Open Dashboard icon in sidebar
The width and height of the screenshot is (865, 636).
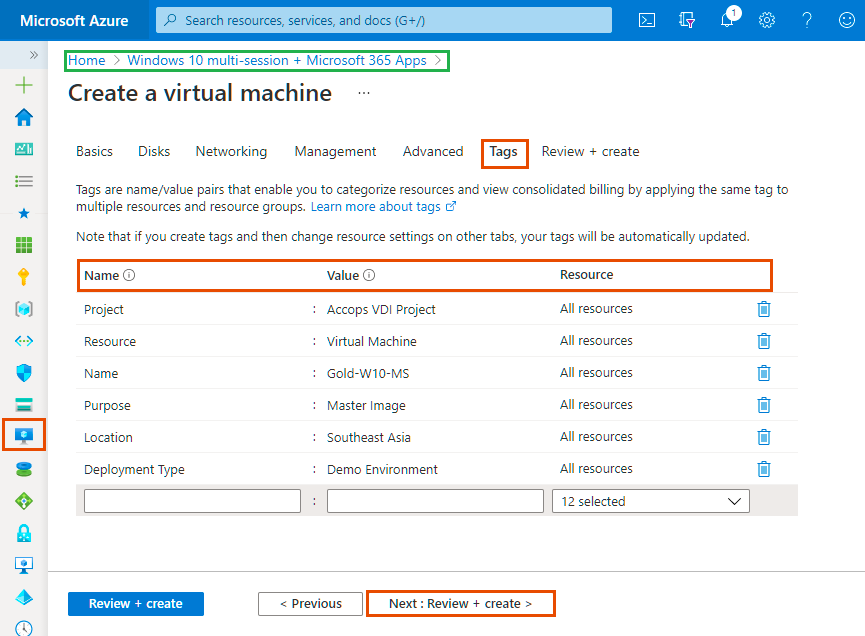point(24,149)
